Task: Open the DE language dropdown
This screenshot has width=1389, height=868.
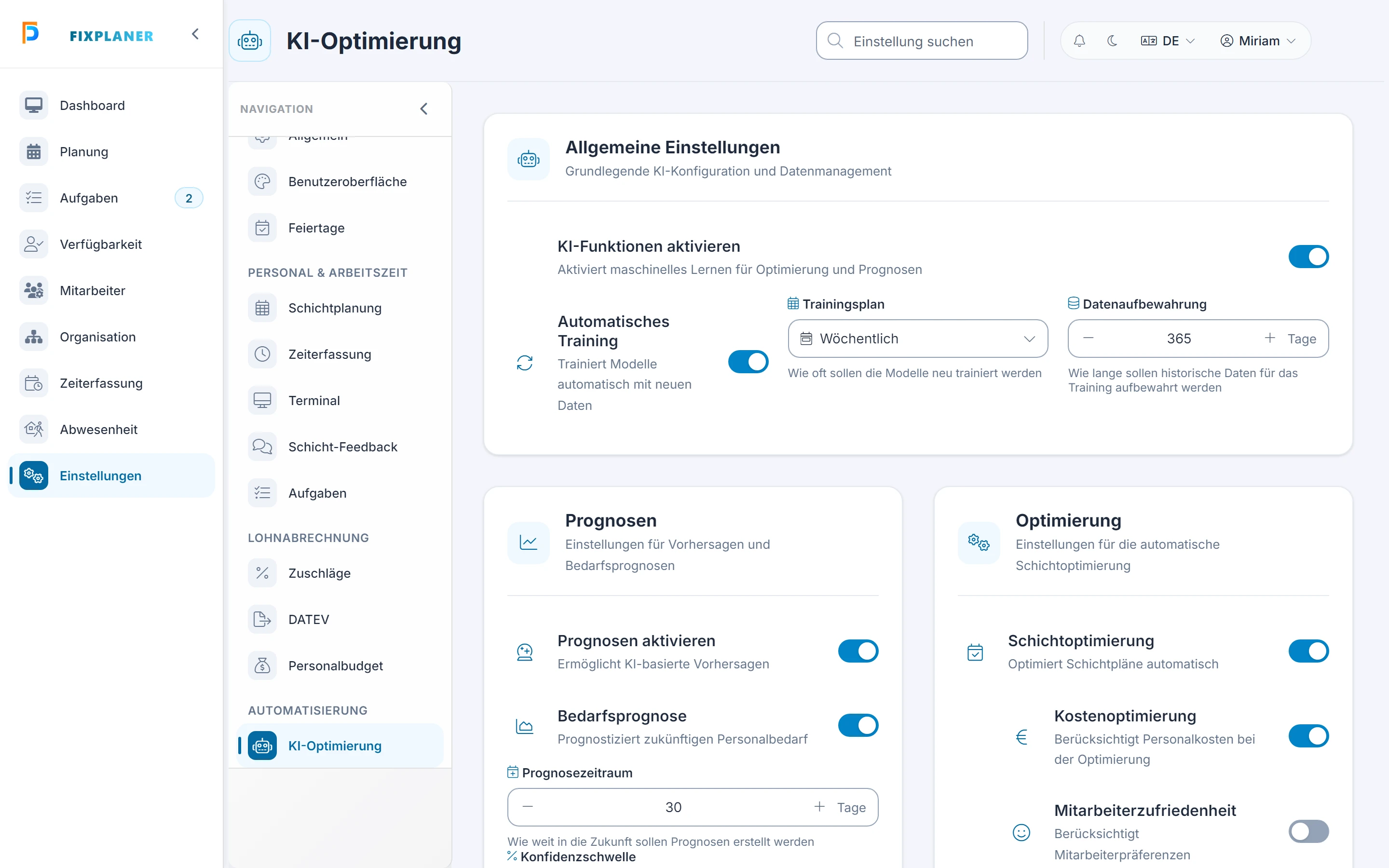Action: tap(1168, 41)
